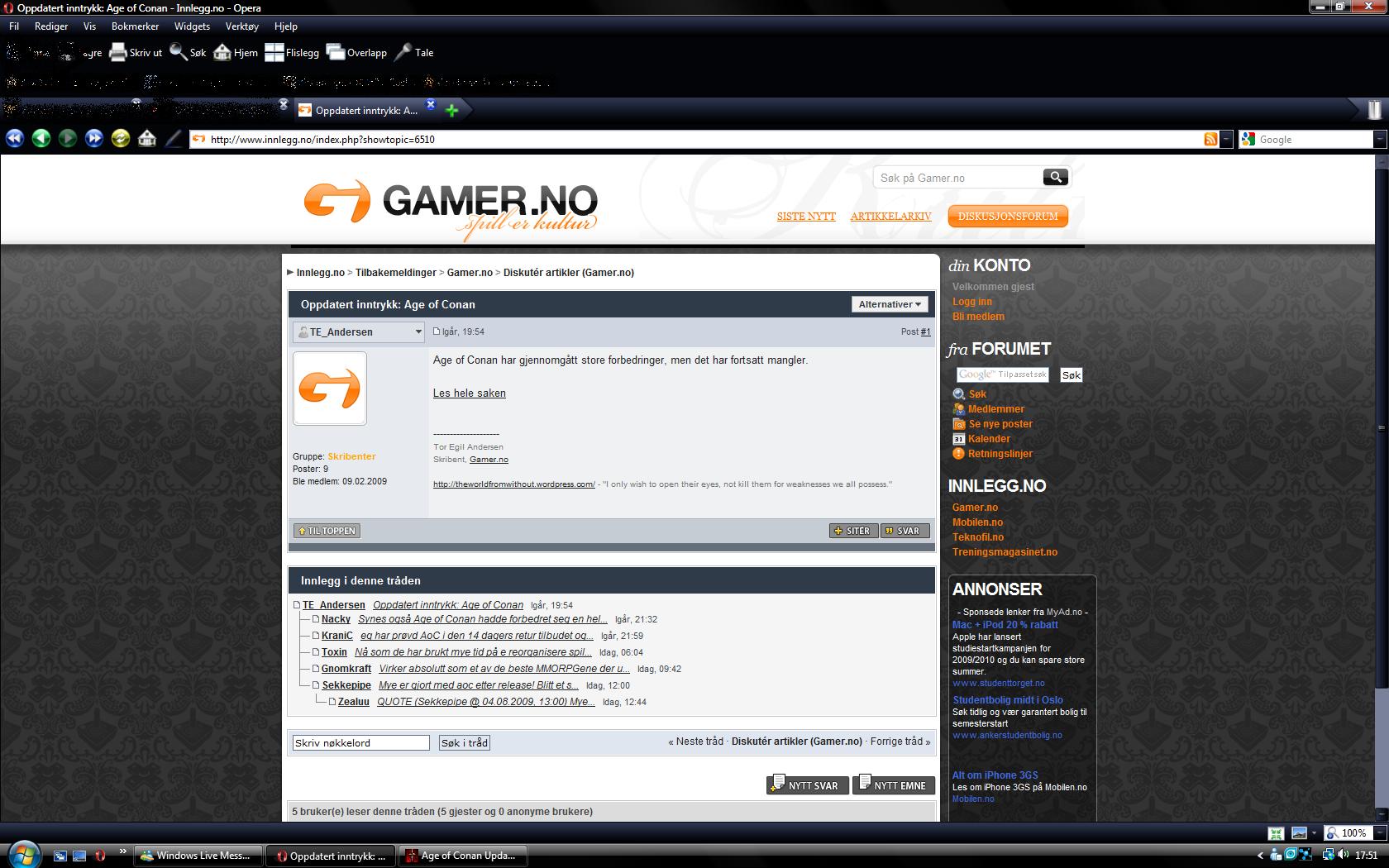Open the Bokmerker menu
This screenshot has width=1389, height=868.
coord(135,26)
